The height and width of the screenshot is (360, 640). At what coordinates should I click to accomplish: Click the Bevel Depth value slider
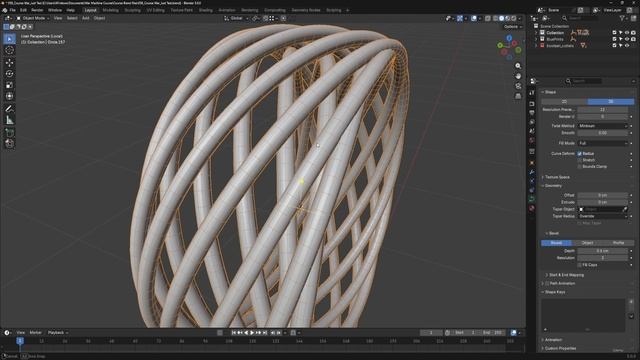click(602, 251)
